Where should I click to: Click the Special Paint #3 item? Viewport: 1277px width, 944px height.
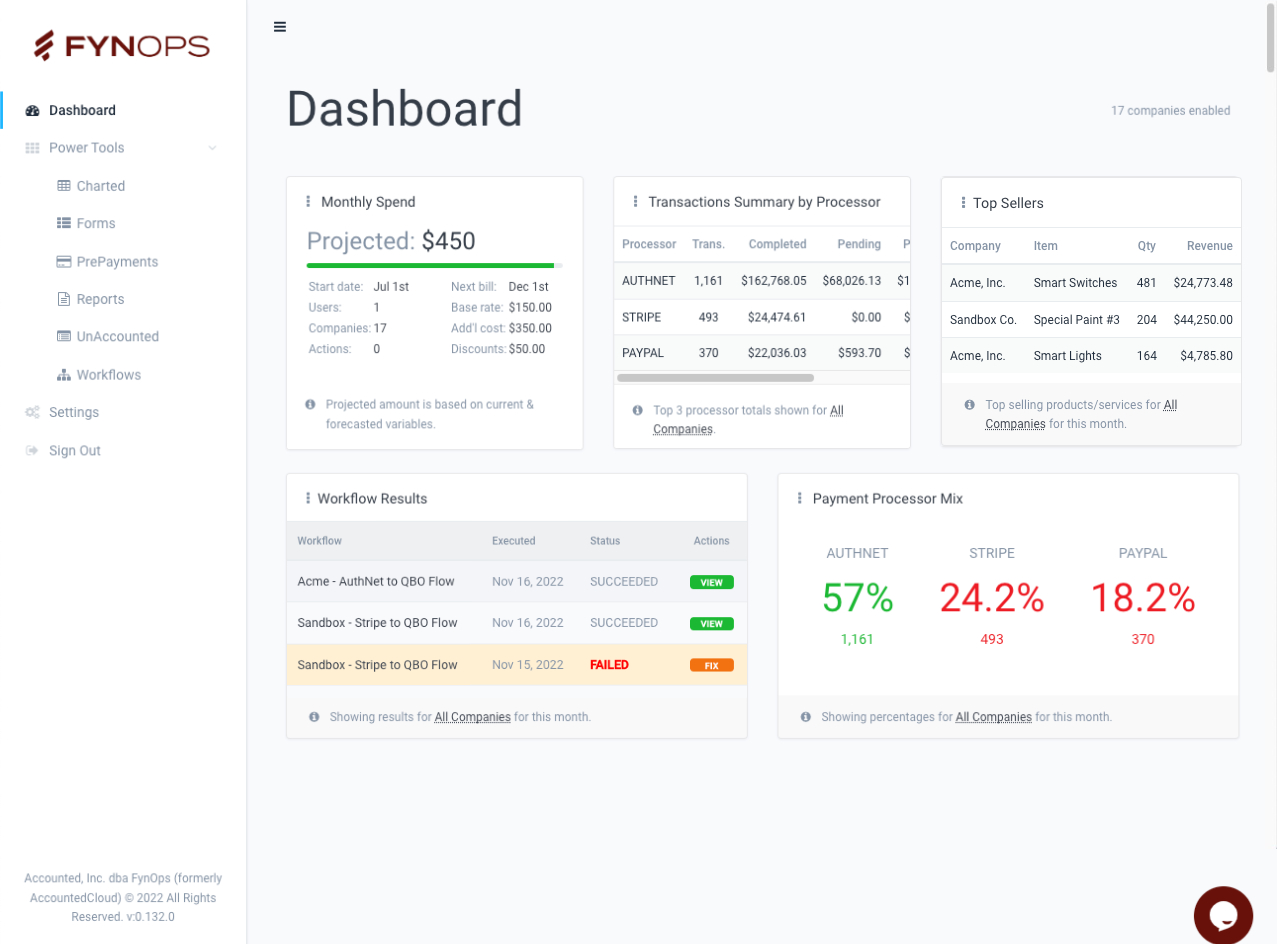[1077, 320]
